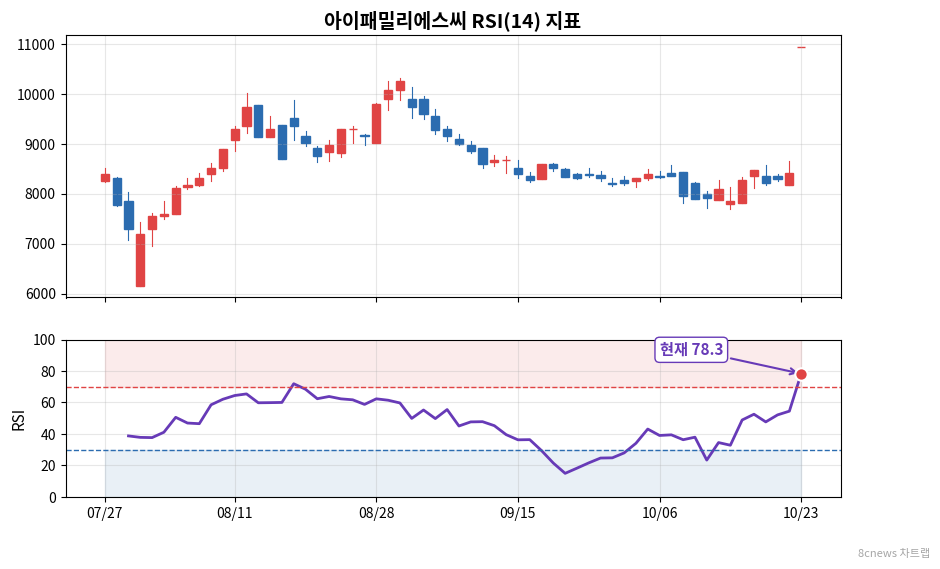The image size is (940, 569).
Task: Click the 08/11 date axis label
Action: 235,513
